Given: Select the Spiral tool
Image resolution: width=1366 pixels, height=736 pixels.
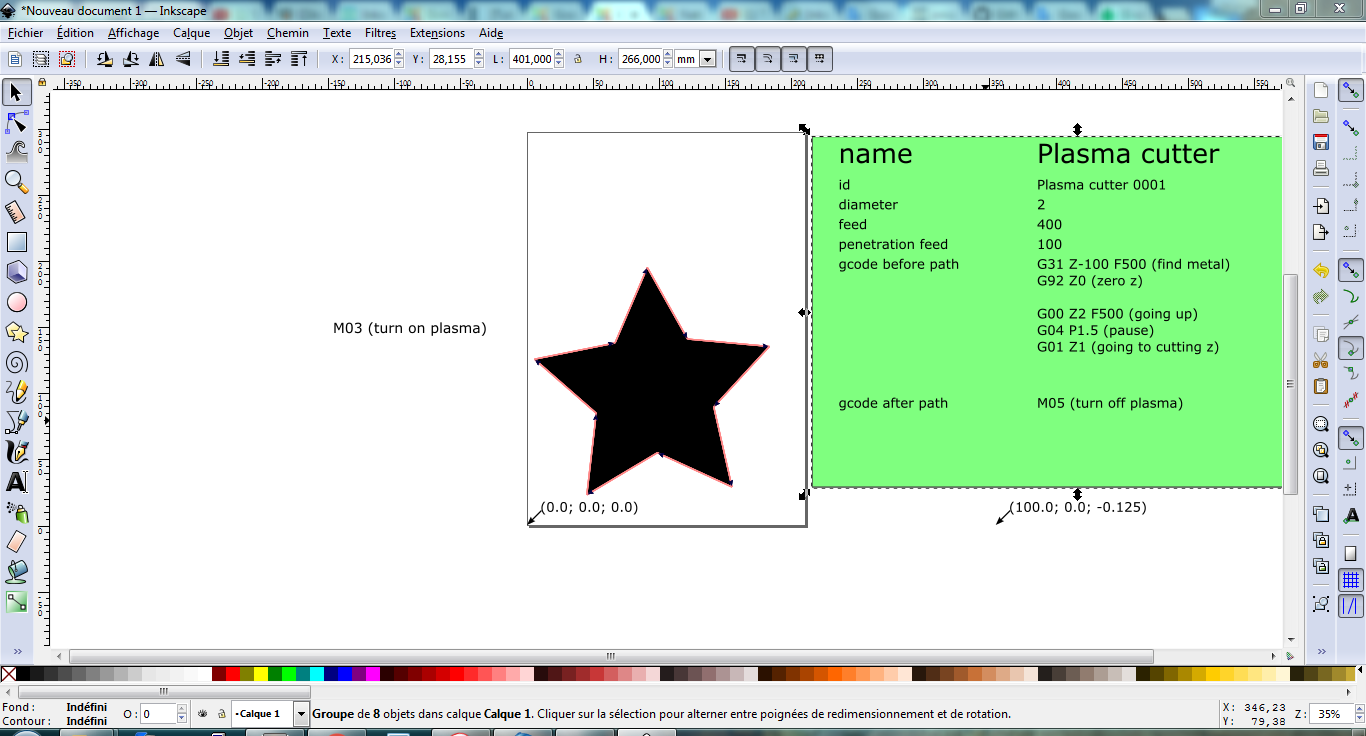Looking at the screenshot, I should (x=16, y=362).
